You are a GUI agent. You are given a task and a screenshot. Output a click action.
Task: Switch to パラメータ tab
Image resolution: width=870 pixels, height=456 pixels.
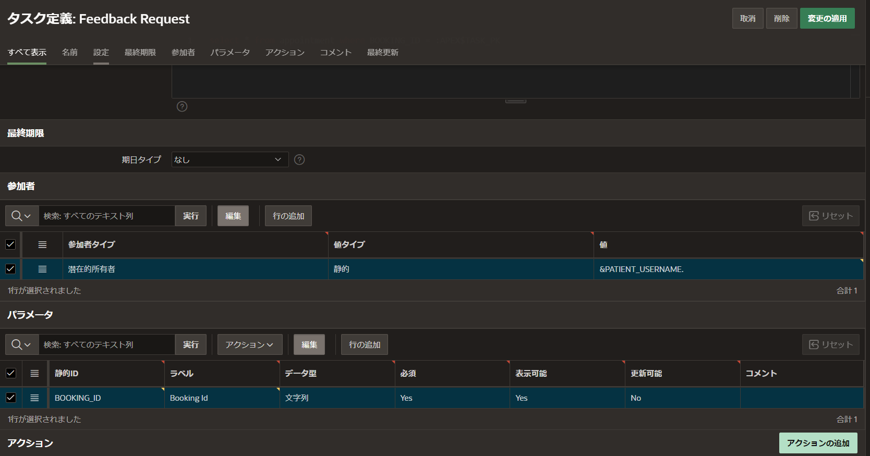230,52
